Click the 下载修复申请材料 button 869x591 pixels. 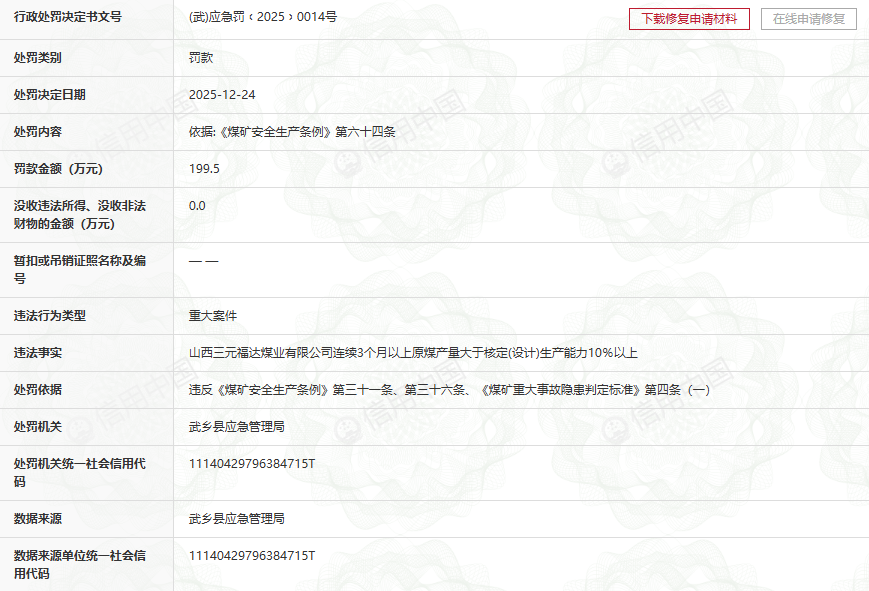point(689,19)
